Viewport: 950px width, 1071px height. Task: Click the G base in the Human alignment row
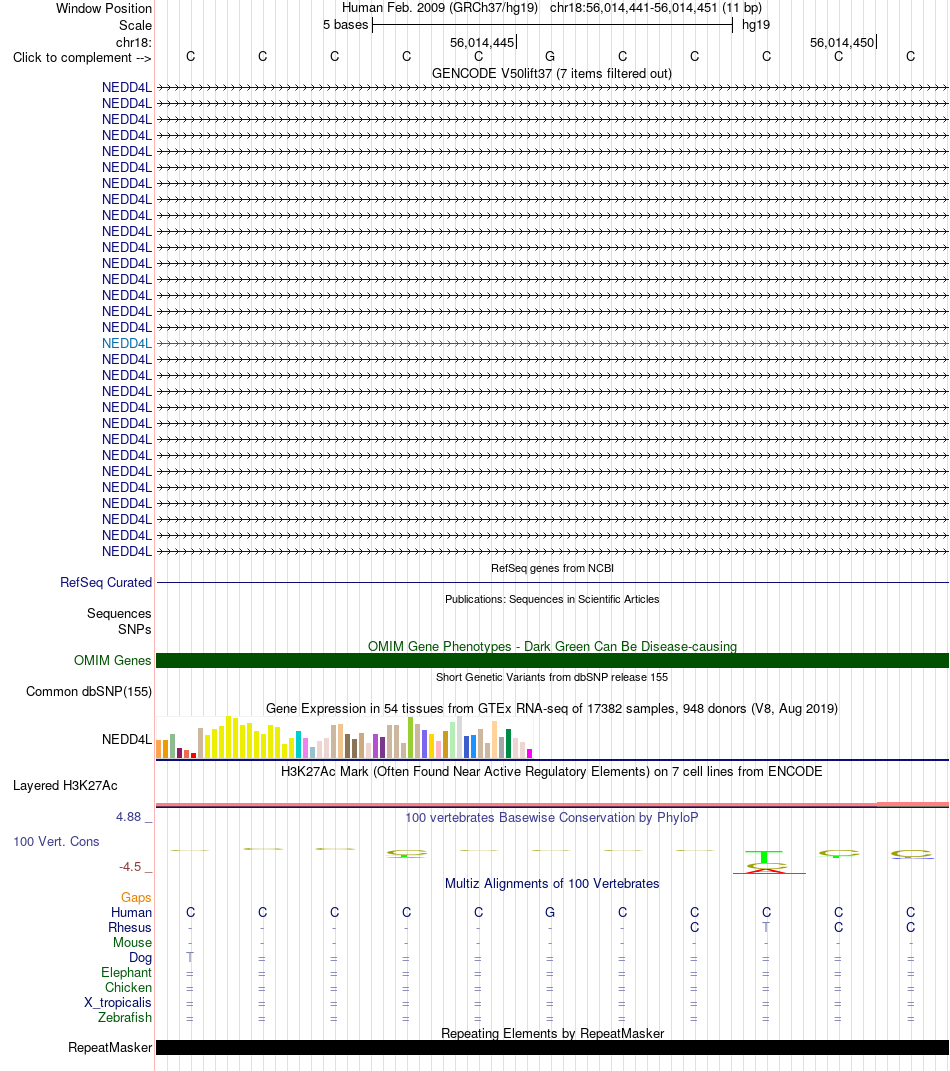(550, 913)
